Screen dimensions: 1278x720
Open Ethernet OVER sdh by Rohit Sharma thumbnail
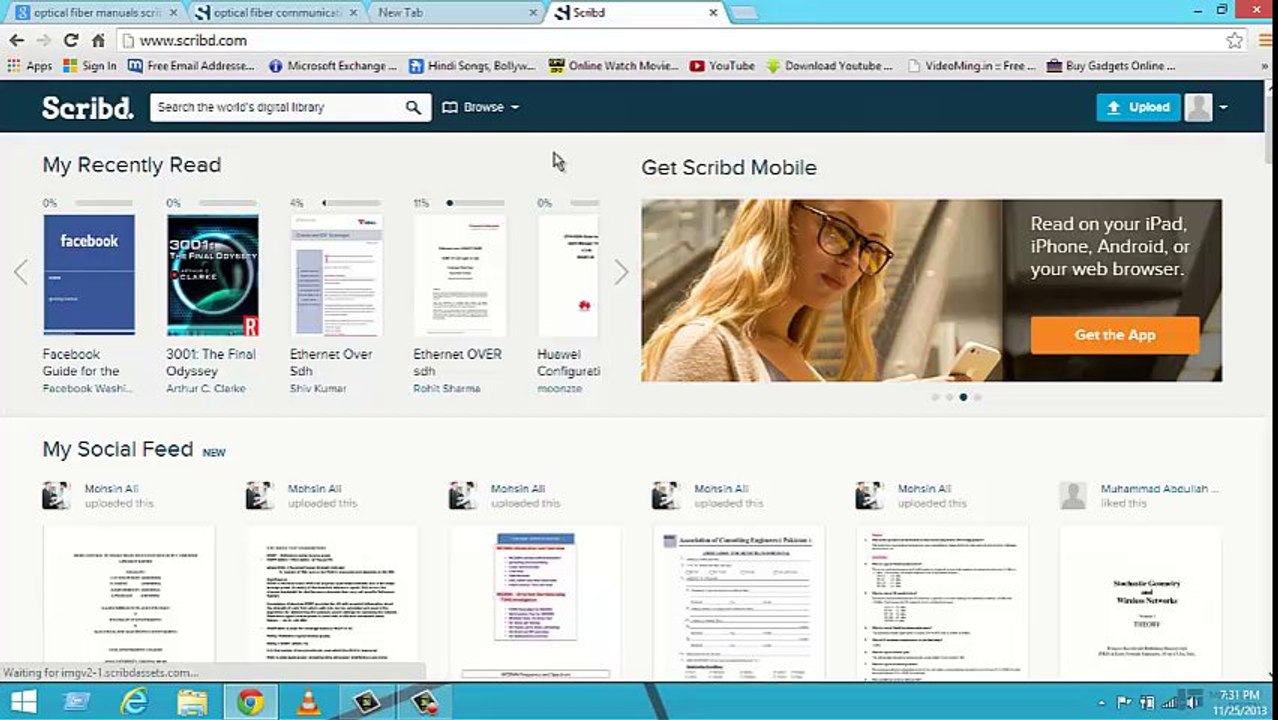click(x=460, y=275)
